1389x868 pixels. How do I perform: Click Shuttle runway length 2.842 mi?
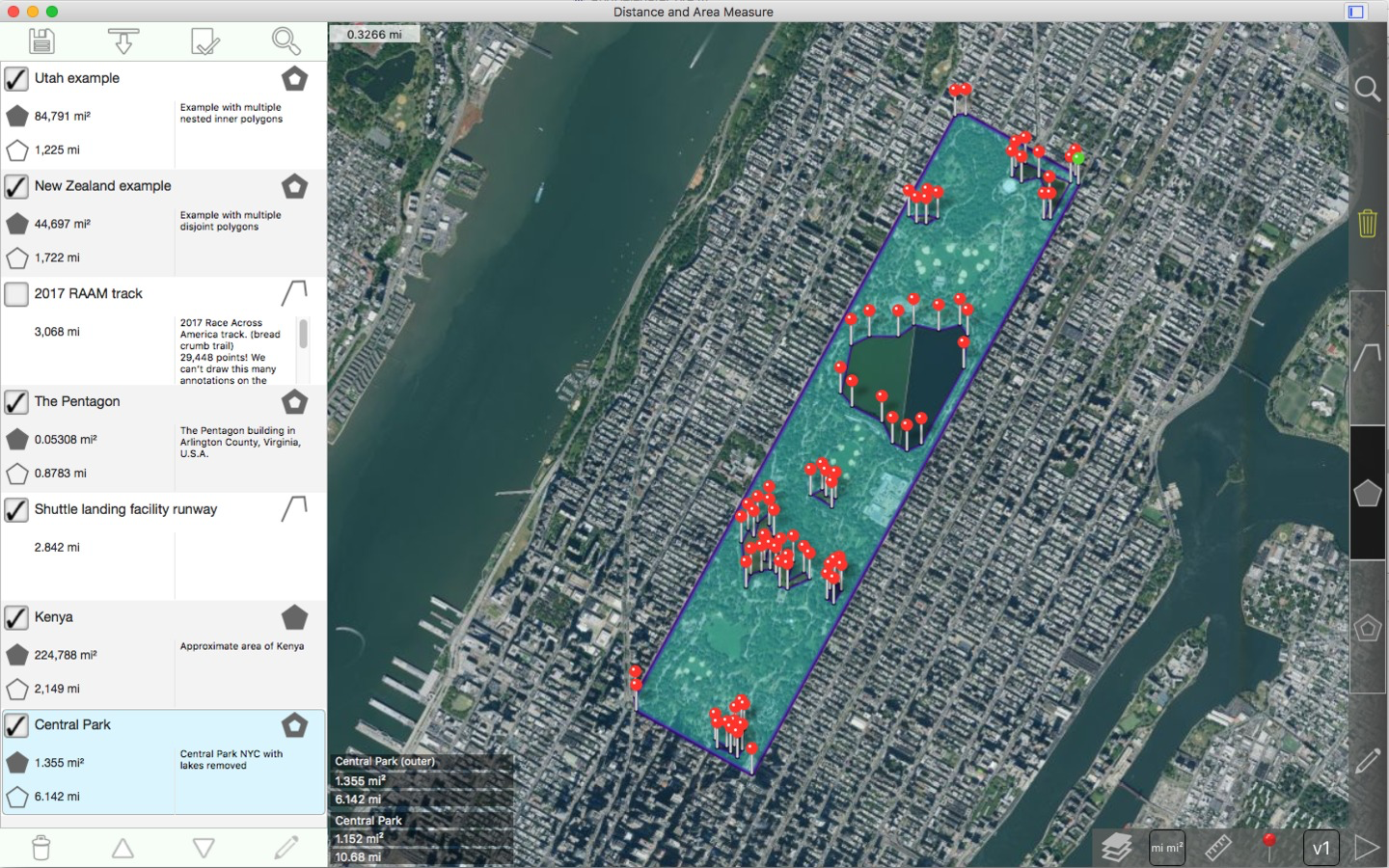57,548
